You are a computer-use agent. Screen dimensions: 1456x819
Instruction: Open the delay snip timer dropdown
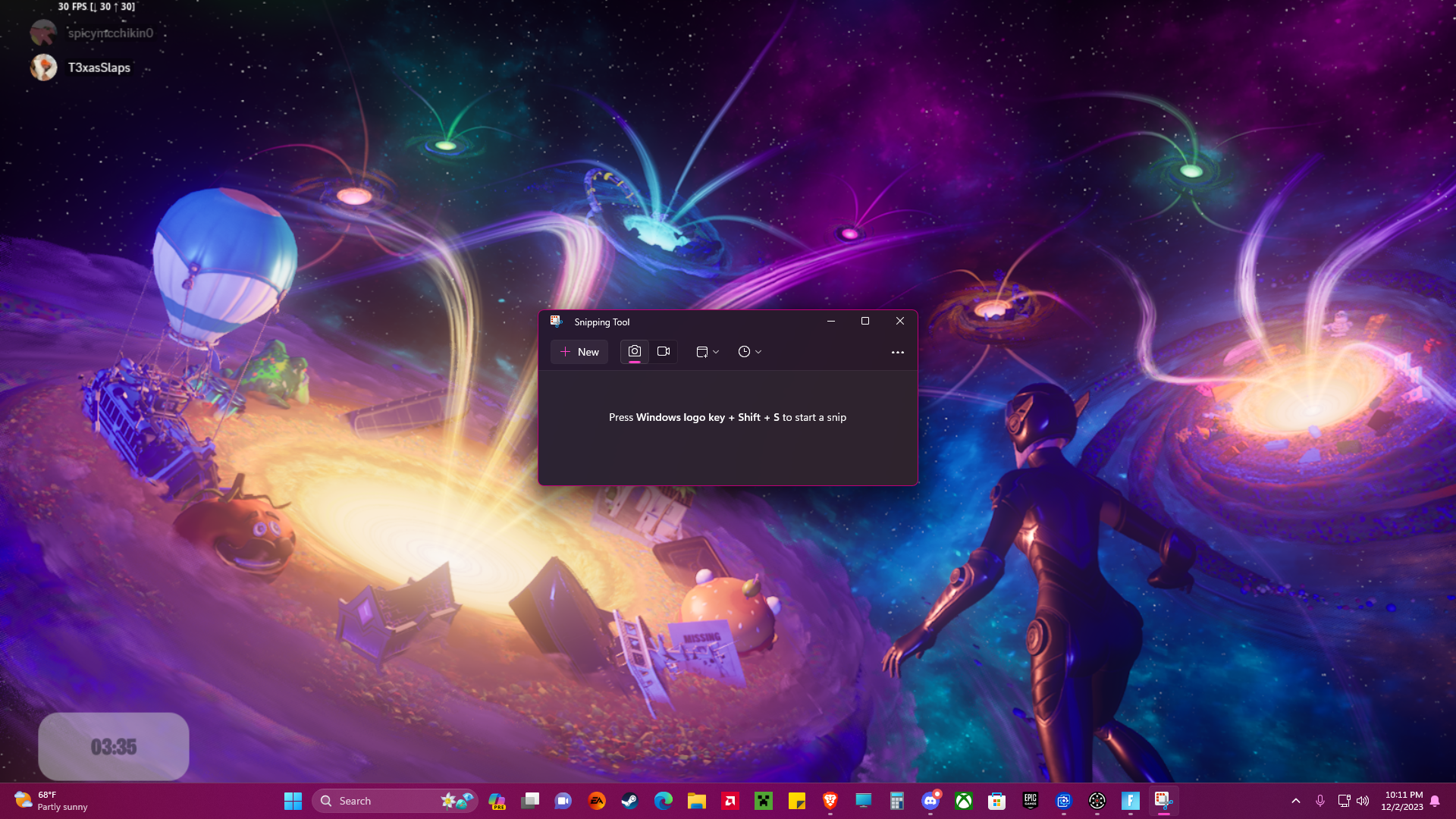(x=749, y=352)
